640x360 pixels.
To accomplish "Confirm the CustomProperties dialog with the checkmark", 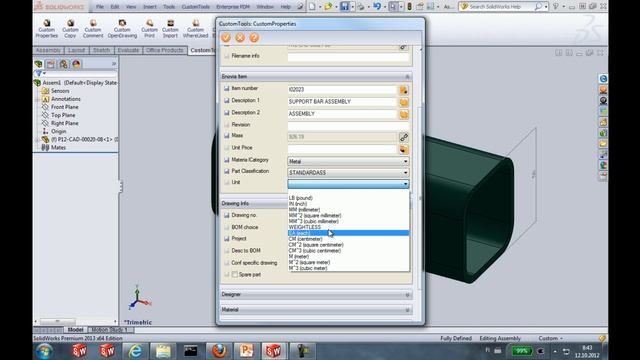I will coord(226,38).
